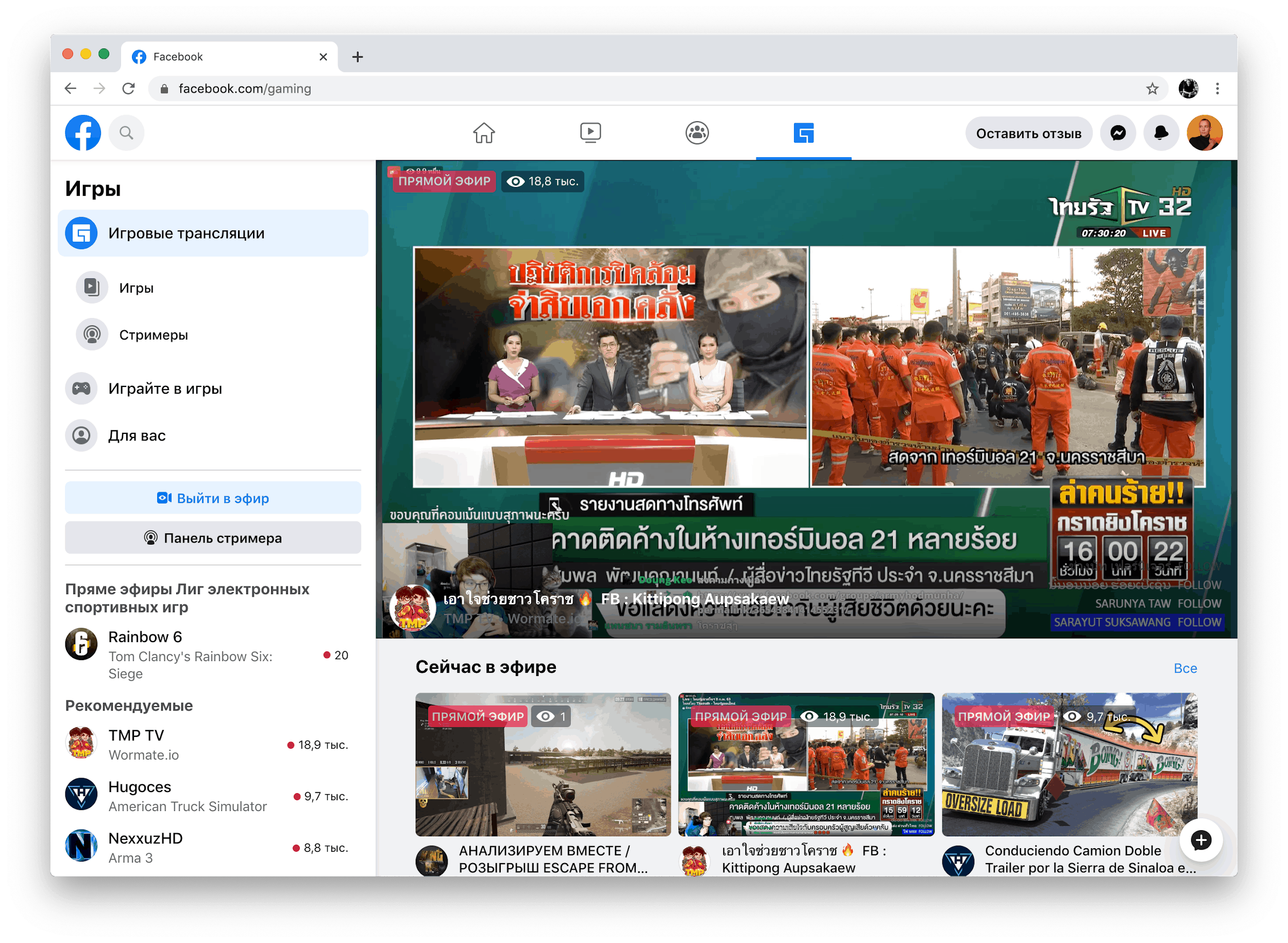
Task: Click the Facebook logo
Action: pyautogui.click(x=83, y=133)
